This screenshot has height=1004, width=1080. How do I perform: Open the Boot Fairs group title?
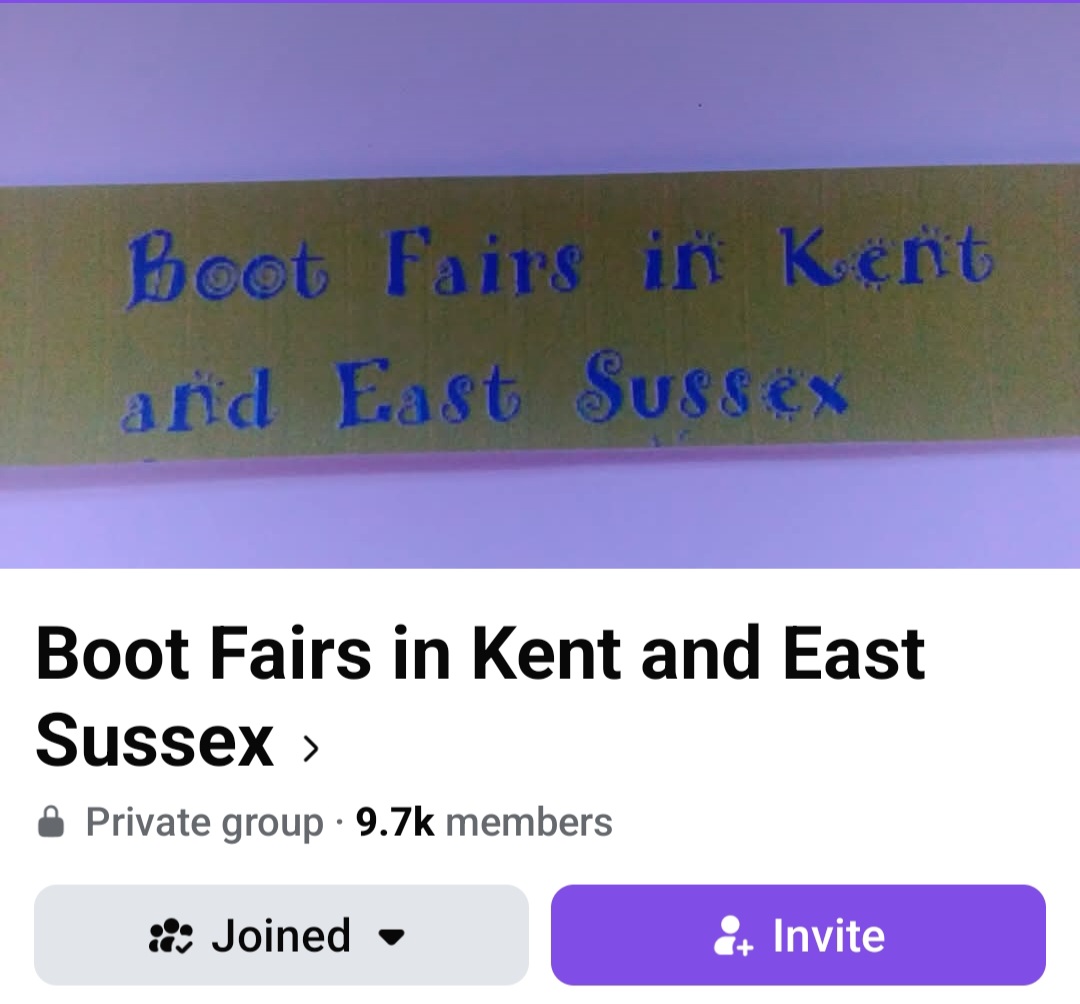click(480, 696)
